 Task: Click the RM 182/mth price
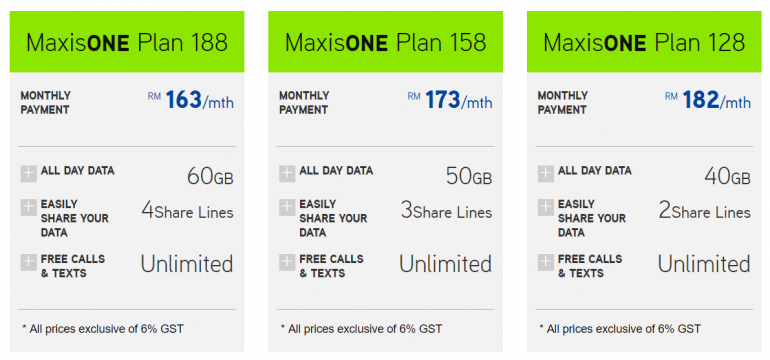(708, 101)
